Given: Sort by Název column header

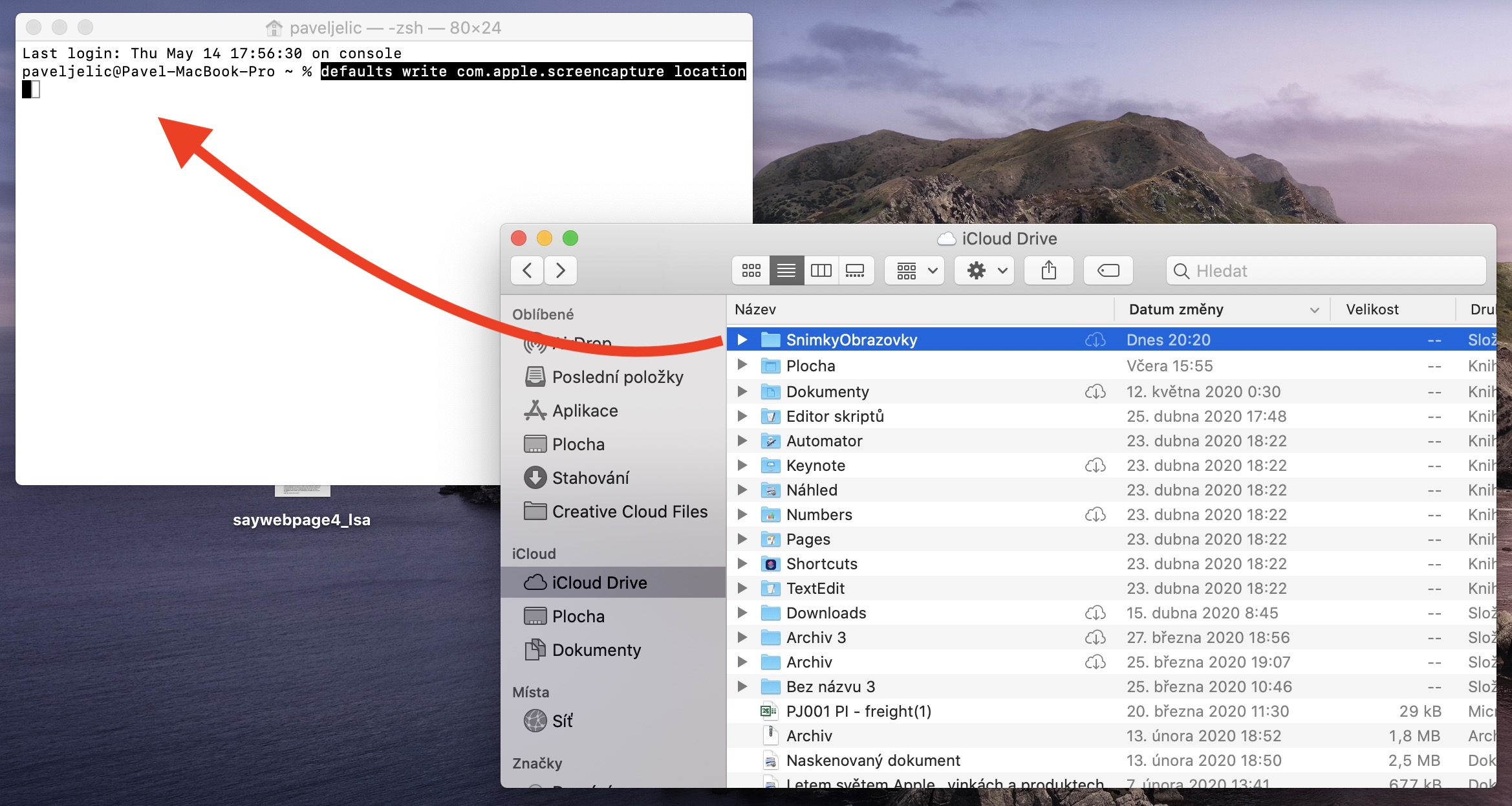Looking at the screenshot, I should pyautogui.click(x=755, y=310).
